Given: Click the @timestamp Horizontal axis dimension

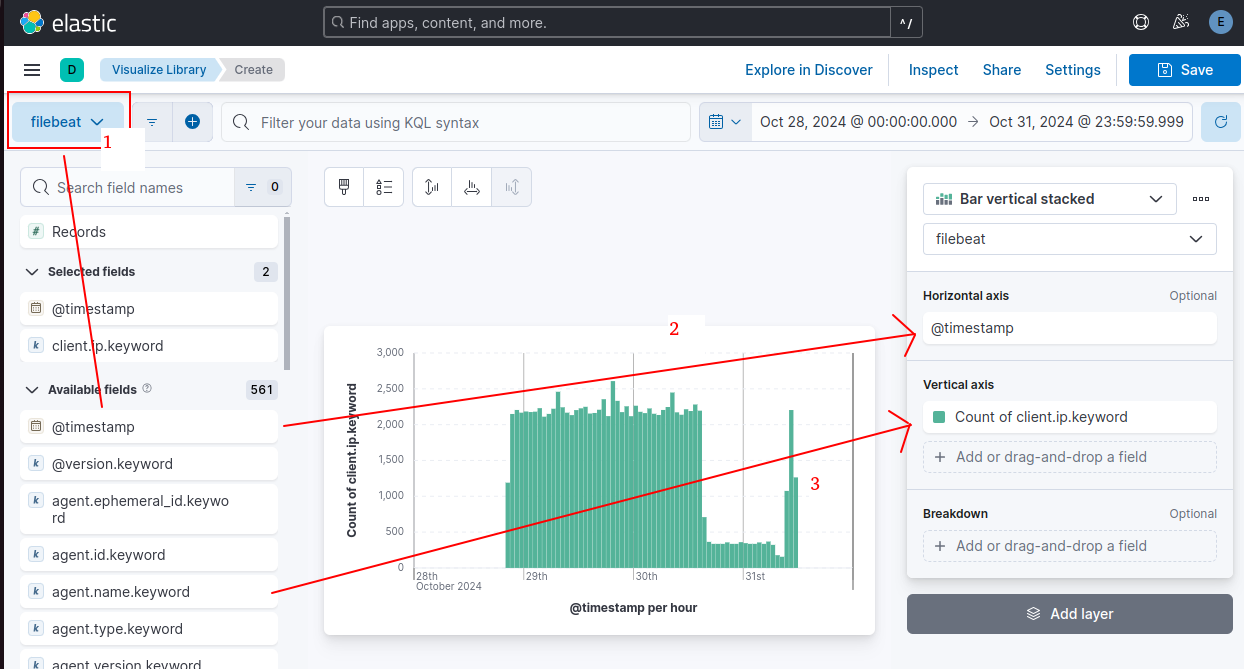Looking at the screenshot, I should coord(1069,328).
